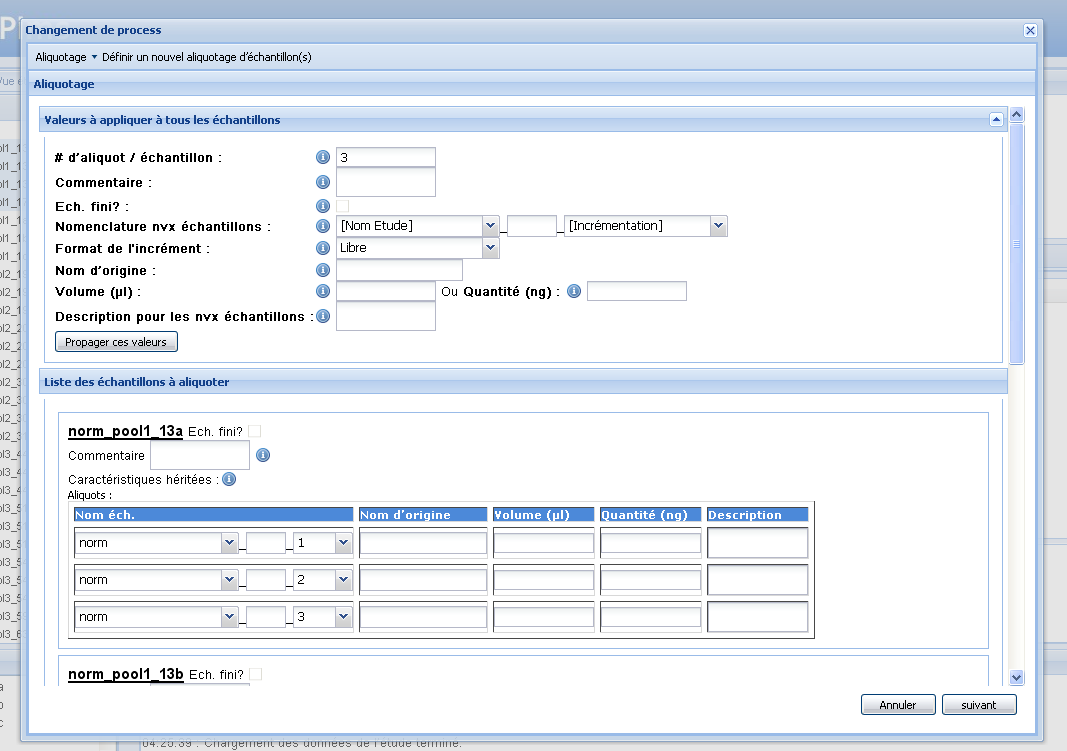Viewport: 1067px width, 751px height.
Task: Click info icon beside Nom d'origine label
Action: [323, 270]
